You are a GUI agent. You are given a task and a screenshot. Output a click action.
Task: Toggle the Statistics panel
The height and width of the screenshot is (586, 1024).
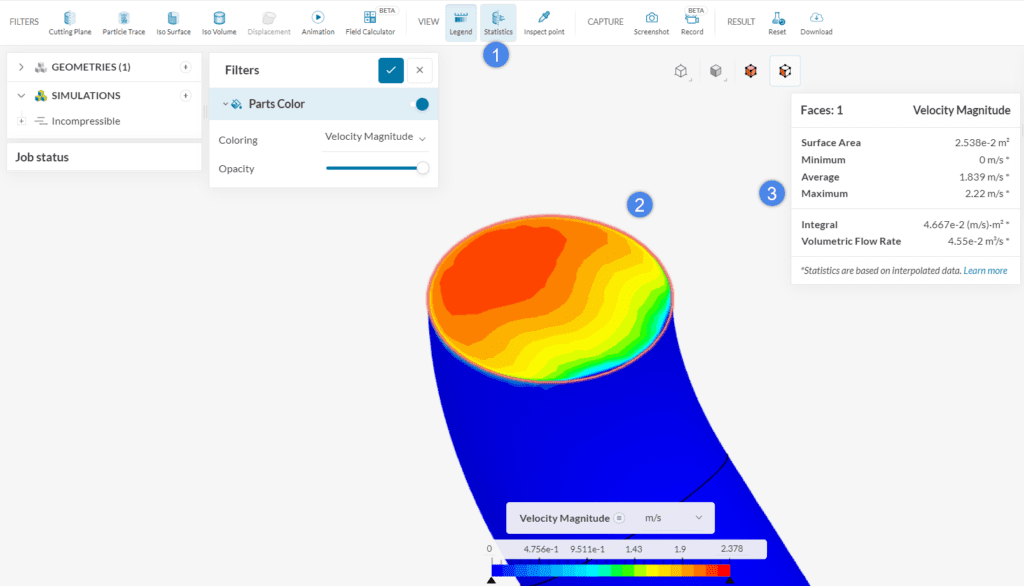click(x=497, y=20)
